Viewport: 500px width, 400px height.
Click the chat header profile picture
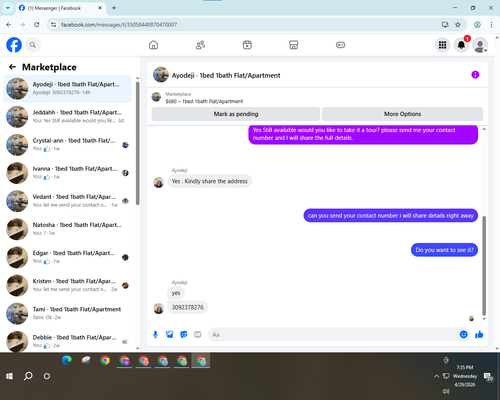coord(161,75)
